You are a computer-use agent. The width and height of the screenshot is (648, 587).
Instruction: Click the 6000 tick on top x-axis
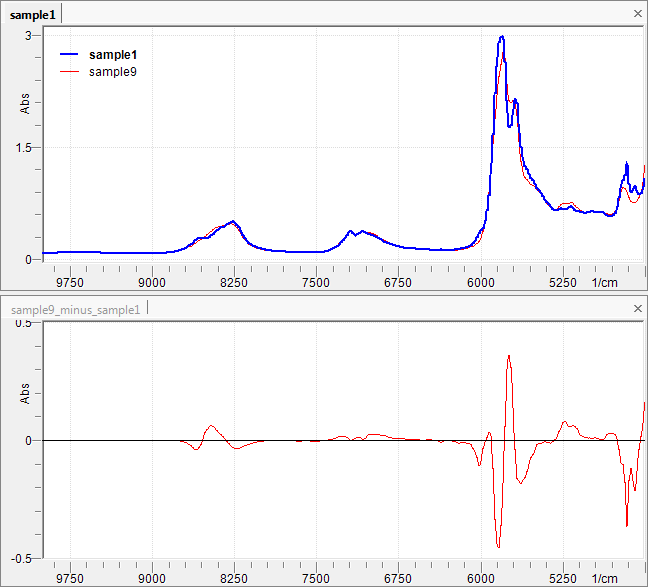coord(481,283)
